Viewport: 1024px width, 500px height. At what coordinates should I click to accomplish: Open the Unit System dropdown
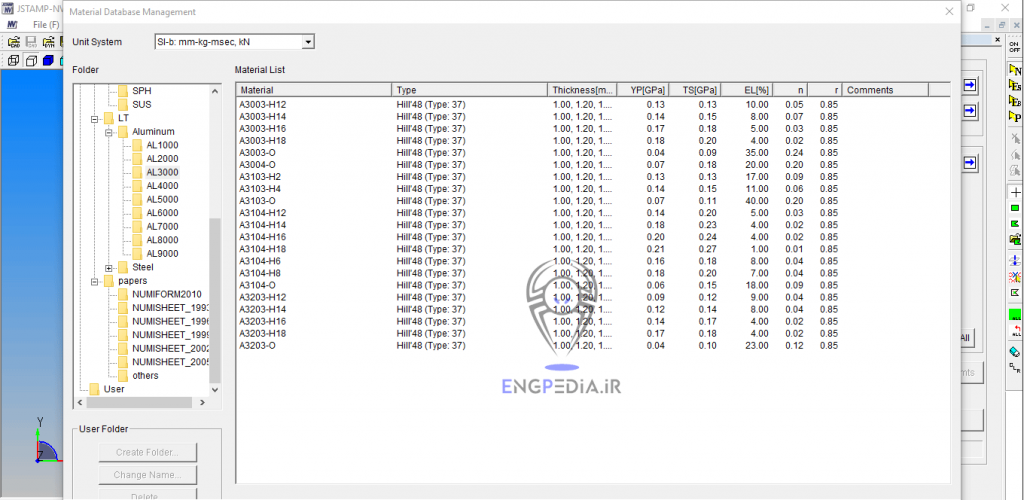click(x=308, y=42)
